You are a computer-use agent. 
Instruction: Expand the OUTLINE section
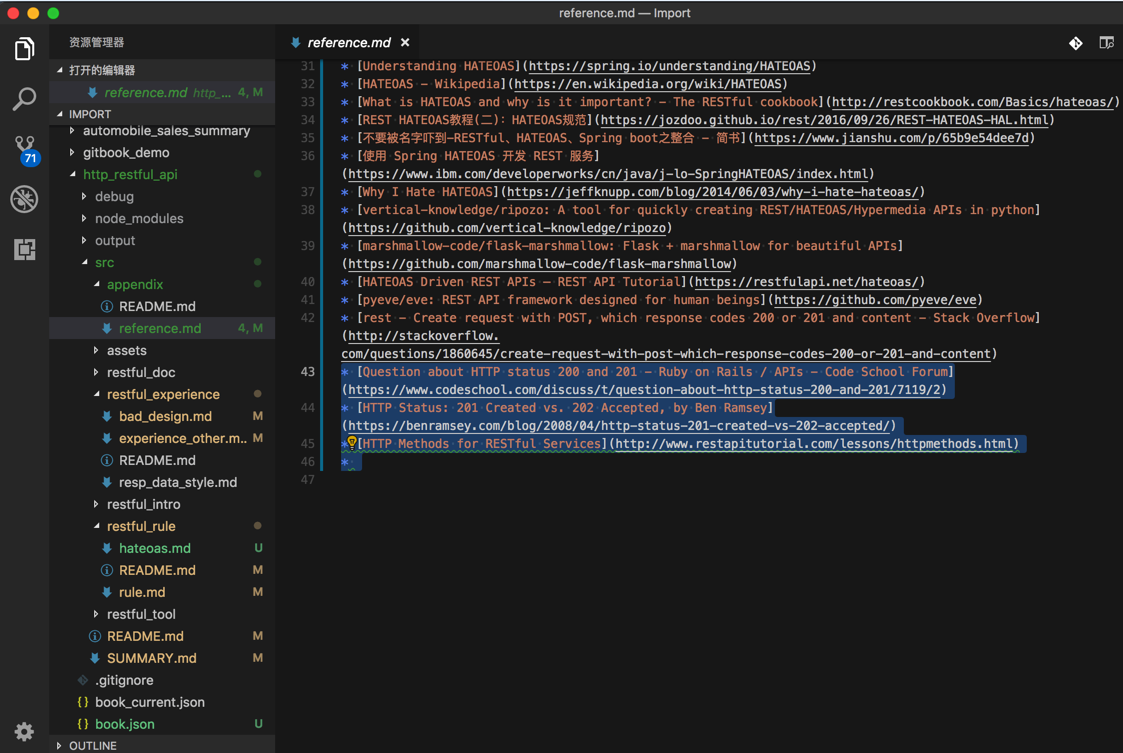tap(92, 746)
